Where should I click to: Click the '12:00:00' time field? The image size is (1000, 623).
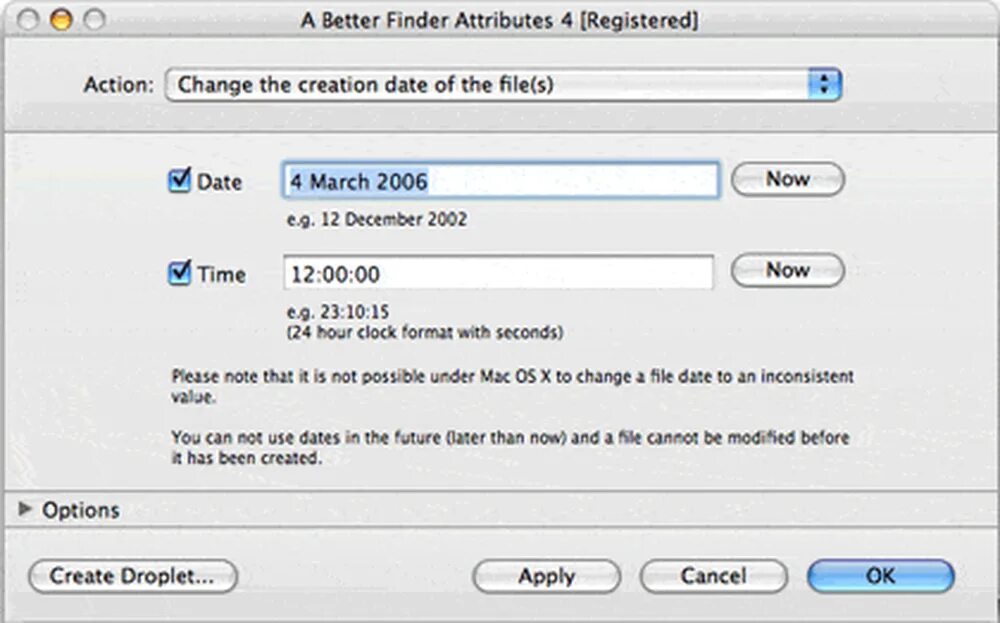coord(498,273)
